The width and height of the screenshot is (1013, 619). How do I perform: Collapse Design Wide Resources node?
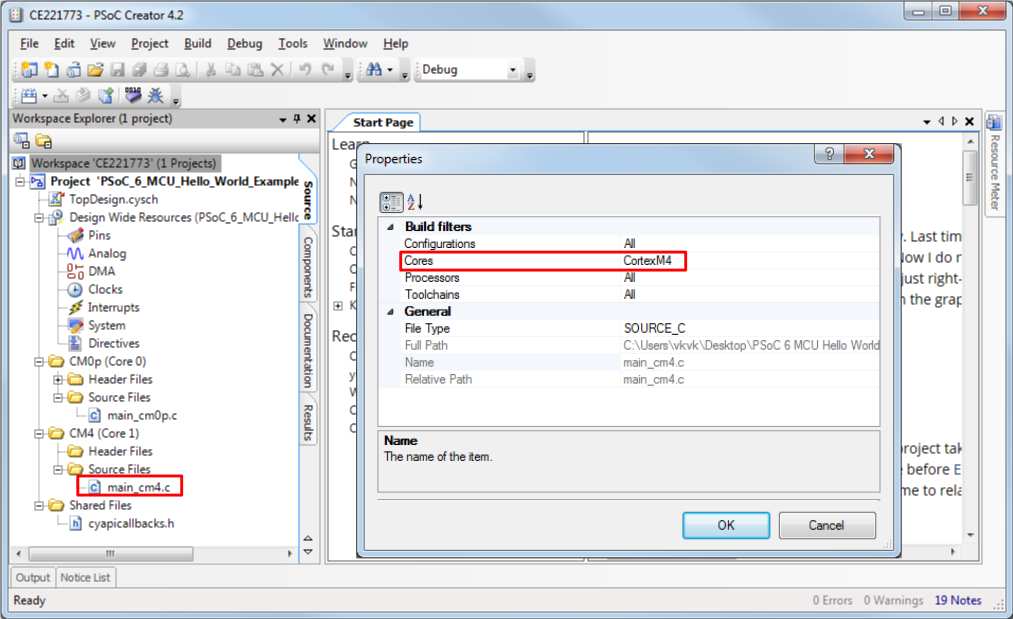tap(39, 218)
